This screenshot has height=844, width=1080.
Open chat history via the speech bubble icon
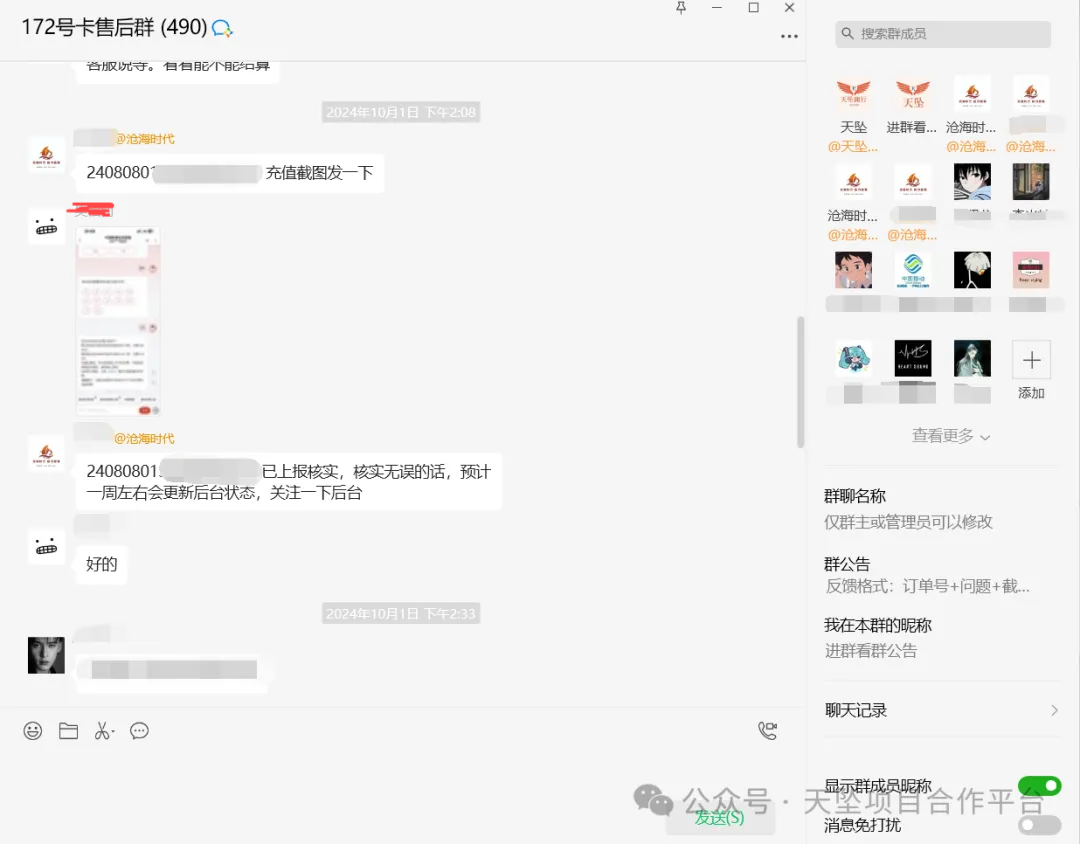click(140, 731)
